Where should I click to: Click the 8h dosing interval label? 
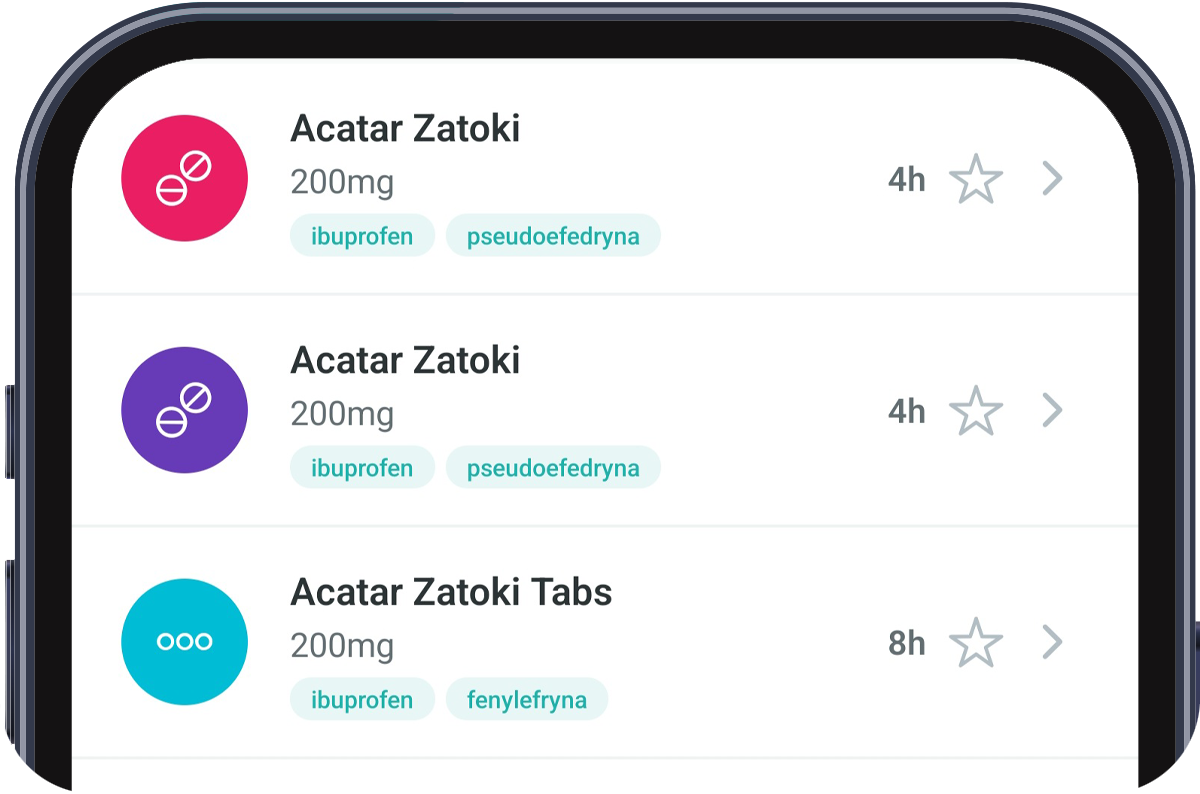pos(906,643)
